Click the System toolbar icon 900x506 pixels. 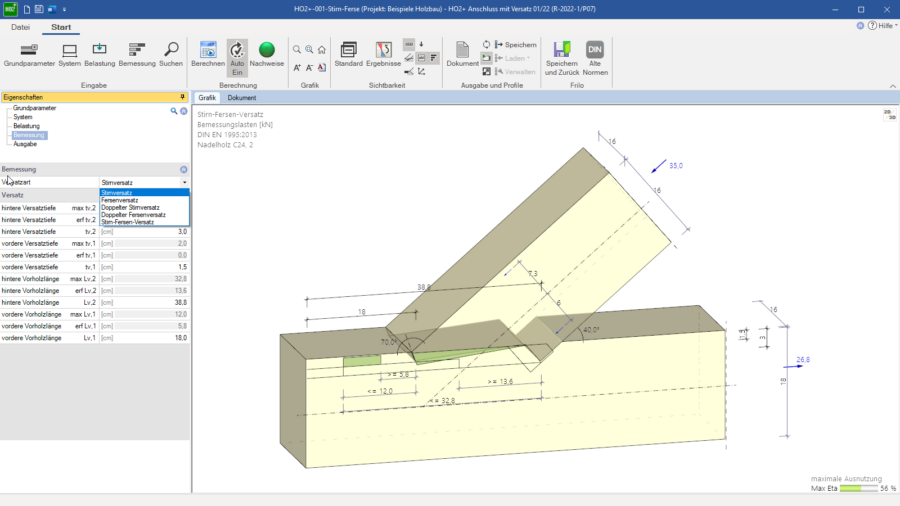pos(70,53)
